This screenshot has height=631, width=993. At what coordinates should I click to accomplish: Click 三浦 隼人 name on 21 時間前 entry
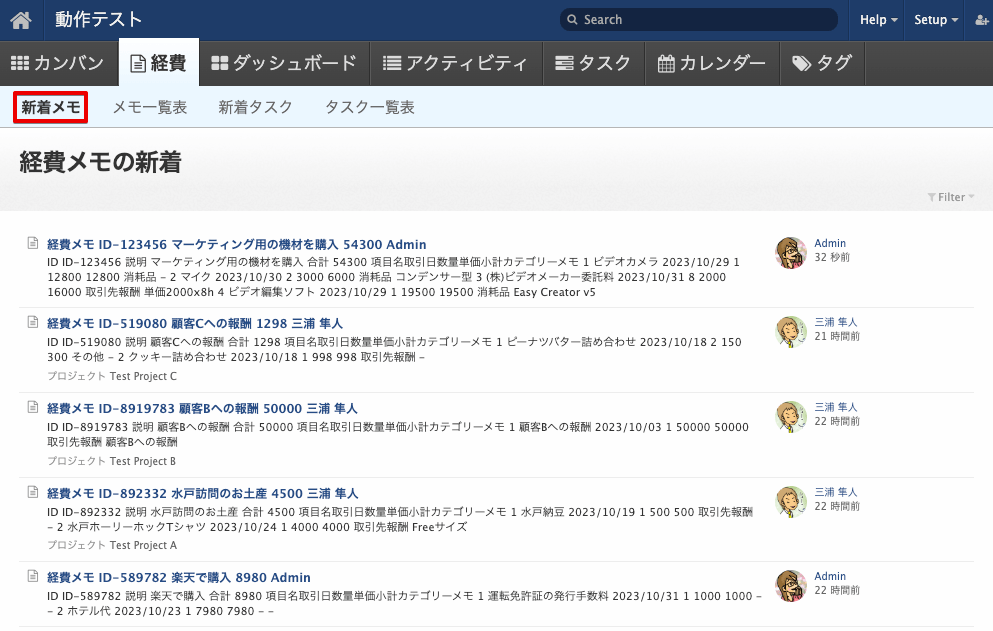point(835,322)
